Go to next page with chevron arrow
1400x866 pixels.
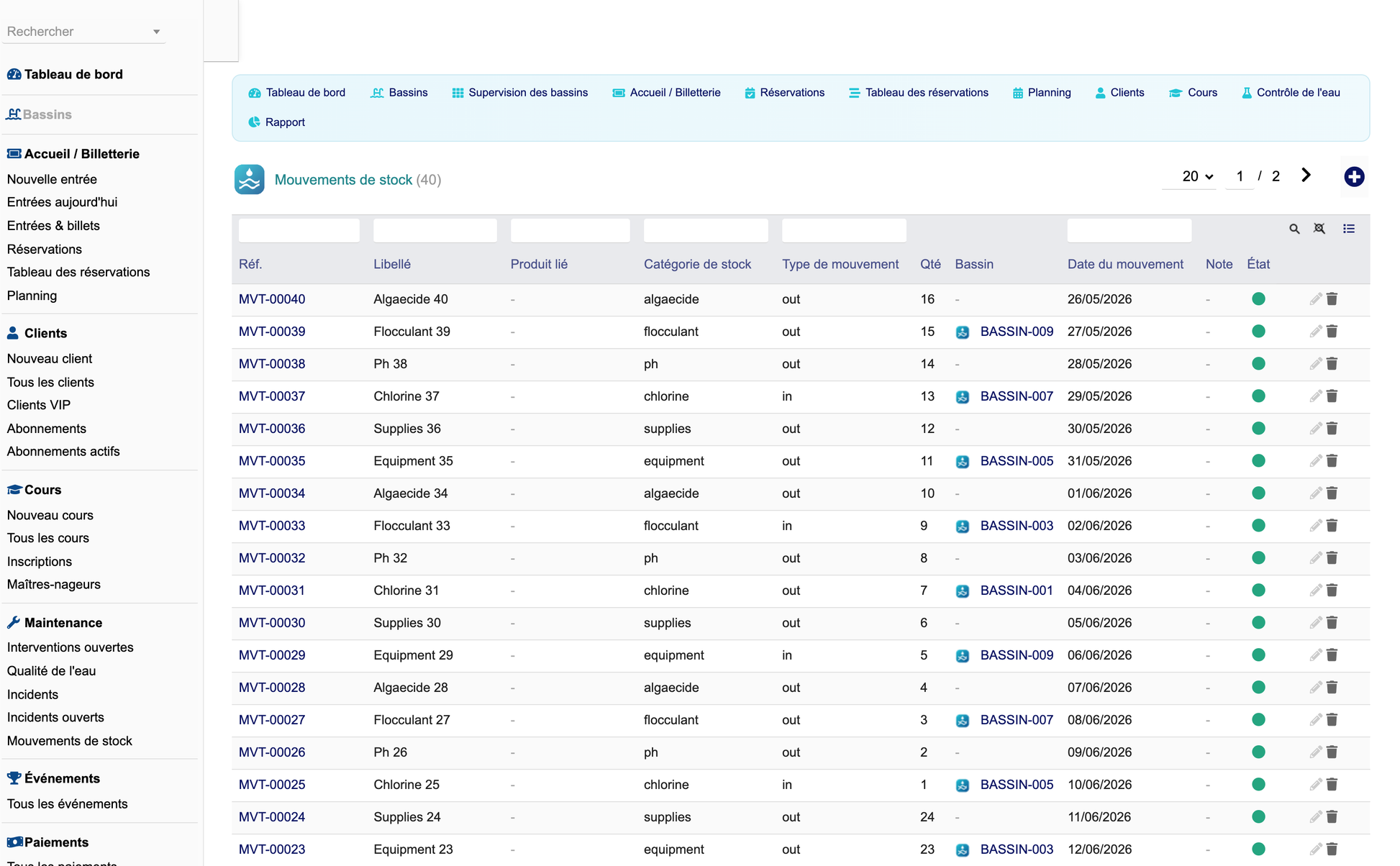pyautogui.click(x=1306, y=176)
